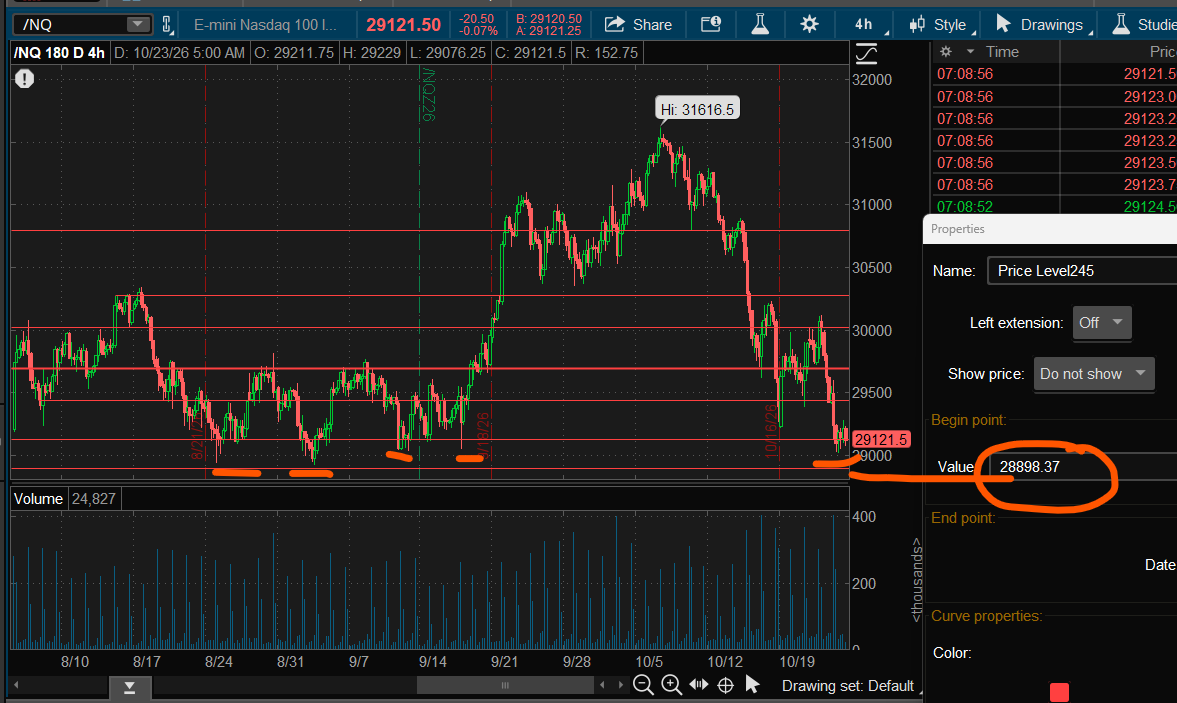Select the pointer cursor tool icon
Screen dimensions: 1177x703
[752, 684]
